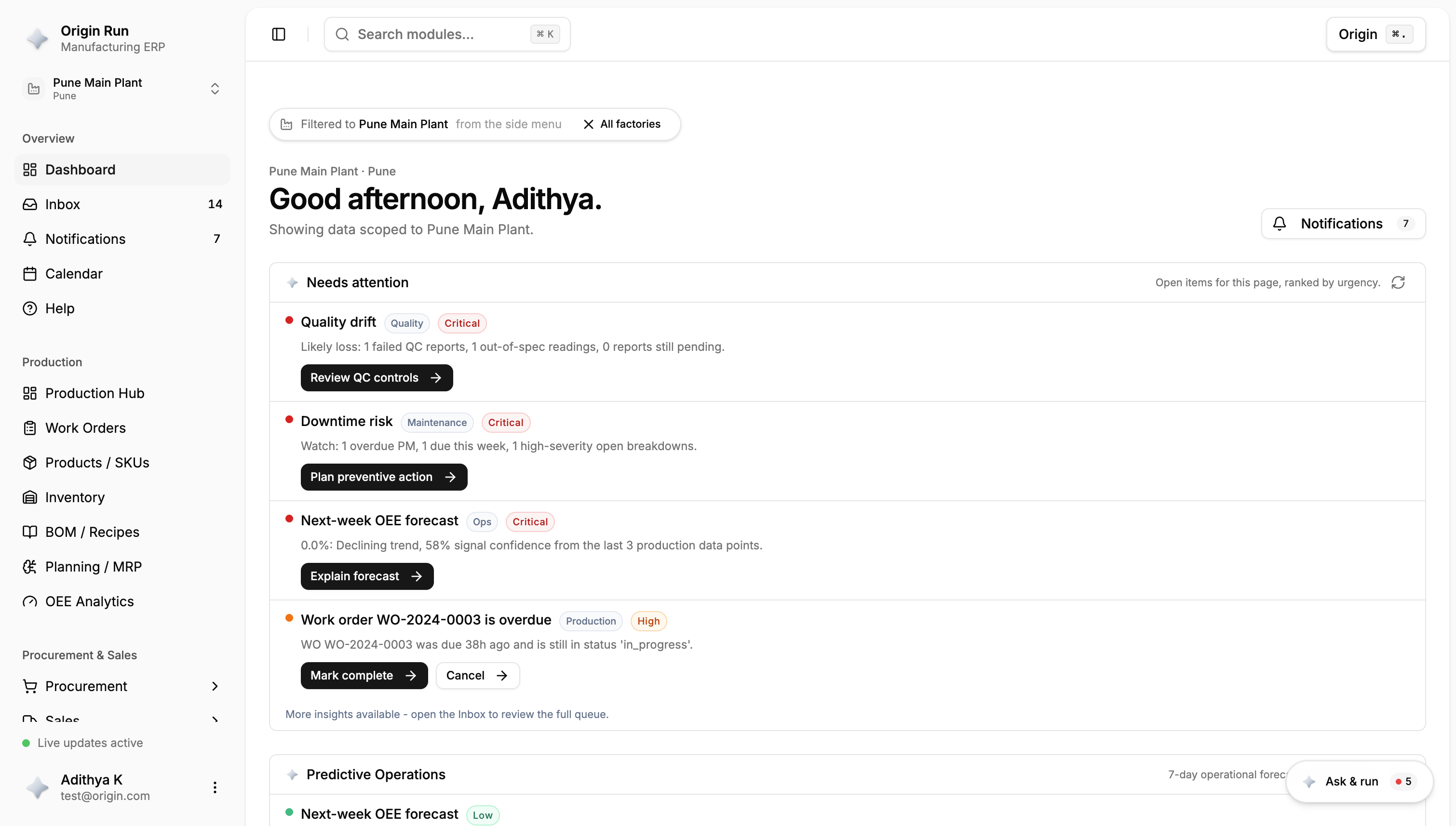The image size is (1456, 826).
Task: Open the factory switcher chevrons
Action: click(215, 89)
